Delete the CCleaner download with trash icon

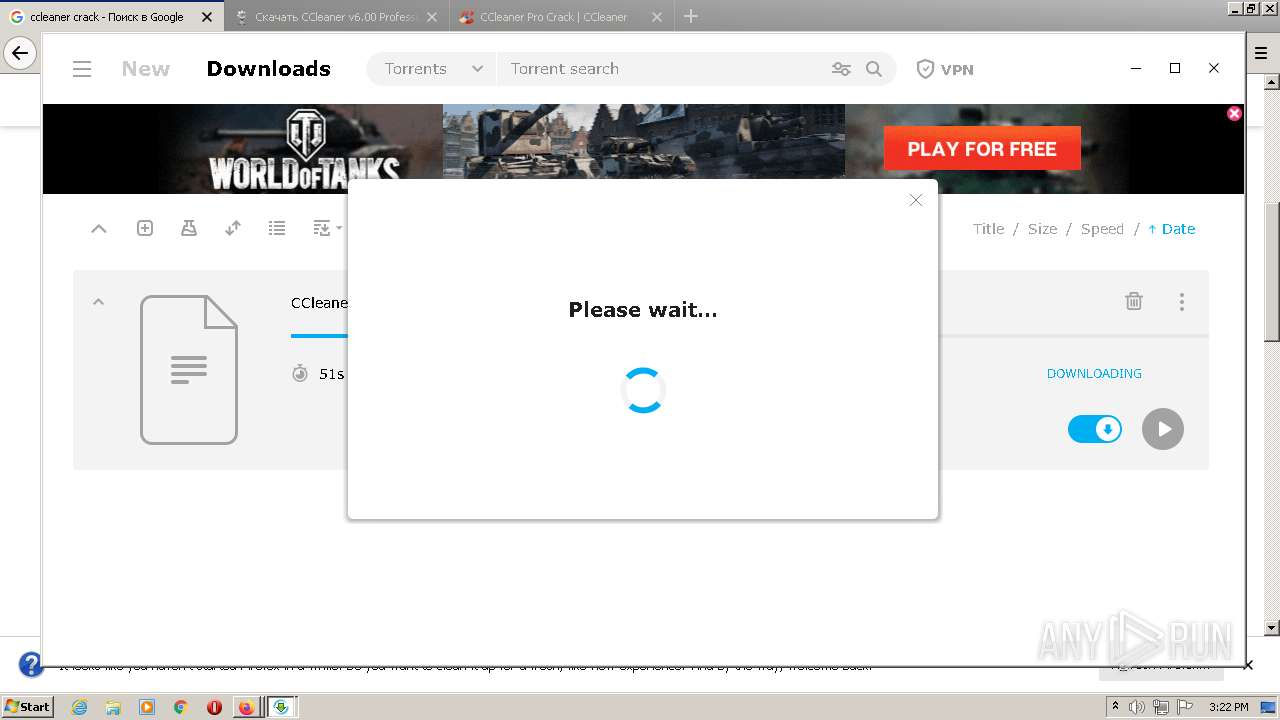coord(1134,301)
